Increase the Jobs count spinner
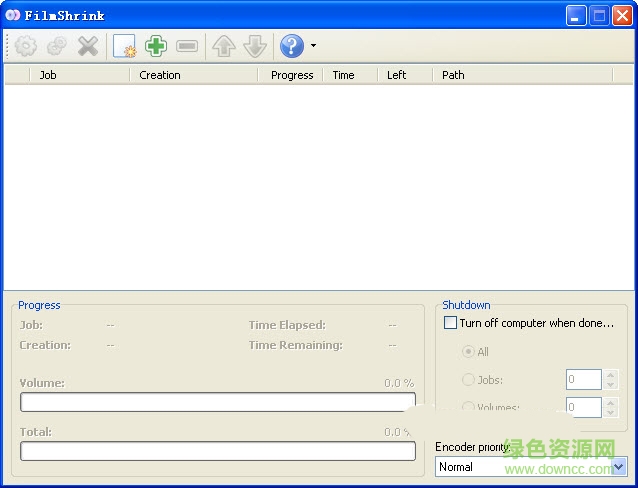This screenshot has height=488, width=638. (x=610, y=375)
